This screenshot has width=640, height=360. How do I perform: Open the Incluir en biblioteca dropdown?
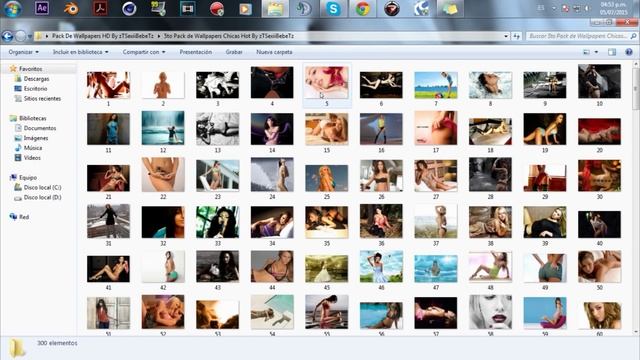coord(80,52)
